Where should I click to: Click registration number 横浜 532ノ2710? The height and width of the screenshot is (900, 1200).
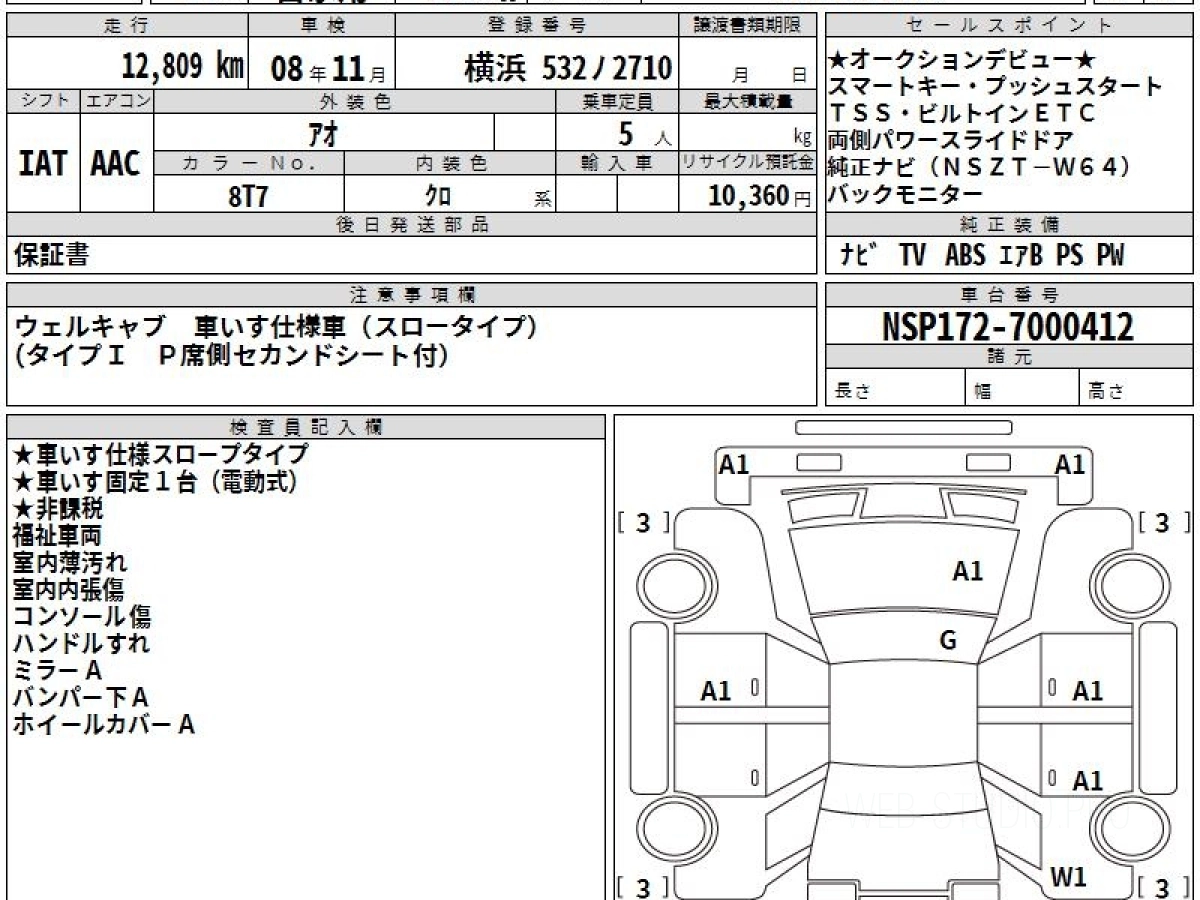pos(568,68)
